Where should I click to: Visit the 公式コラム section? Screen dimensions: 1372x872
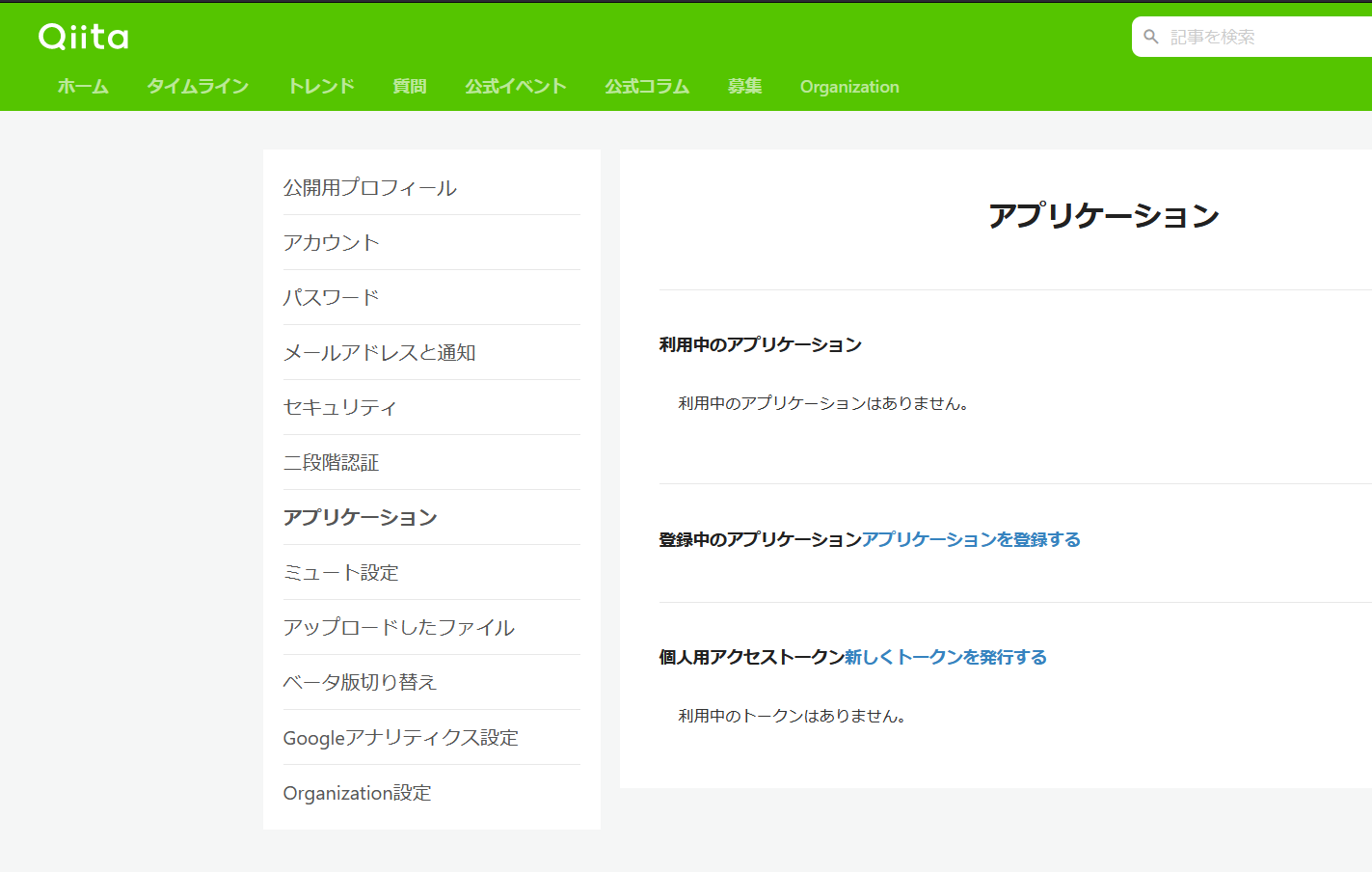(647, 86)
